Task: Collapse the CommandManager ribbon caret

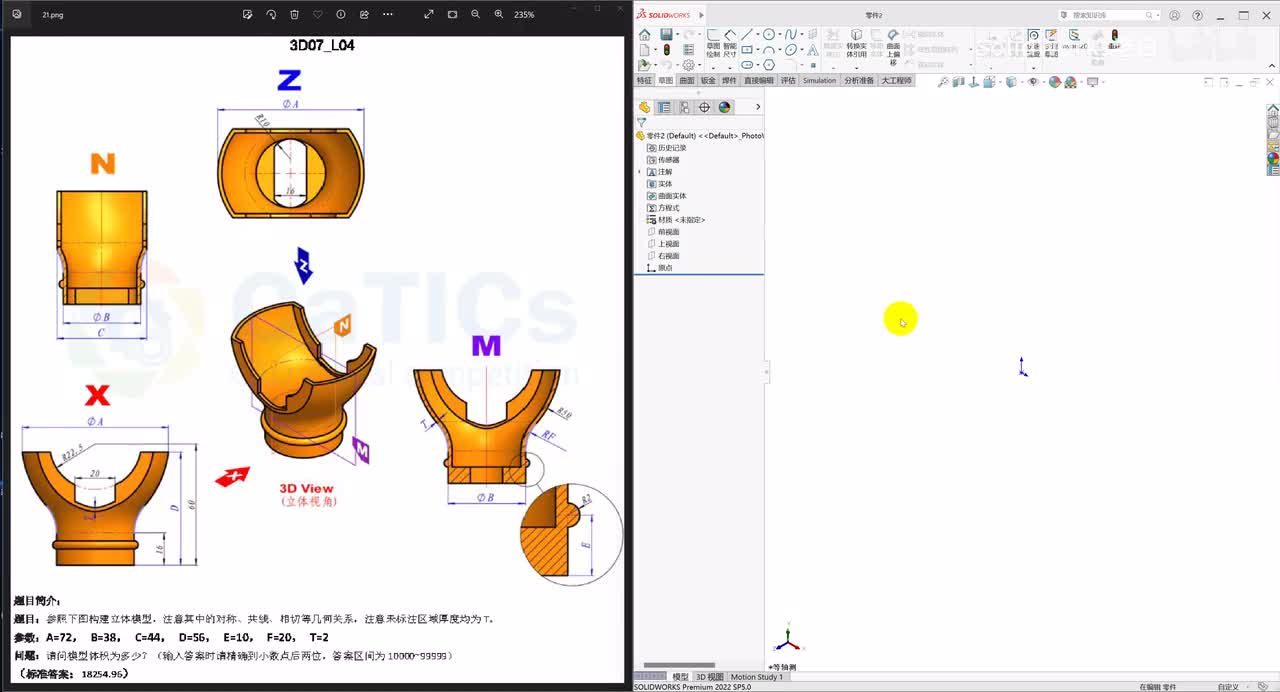Action: coord(1271,65)
